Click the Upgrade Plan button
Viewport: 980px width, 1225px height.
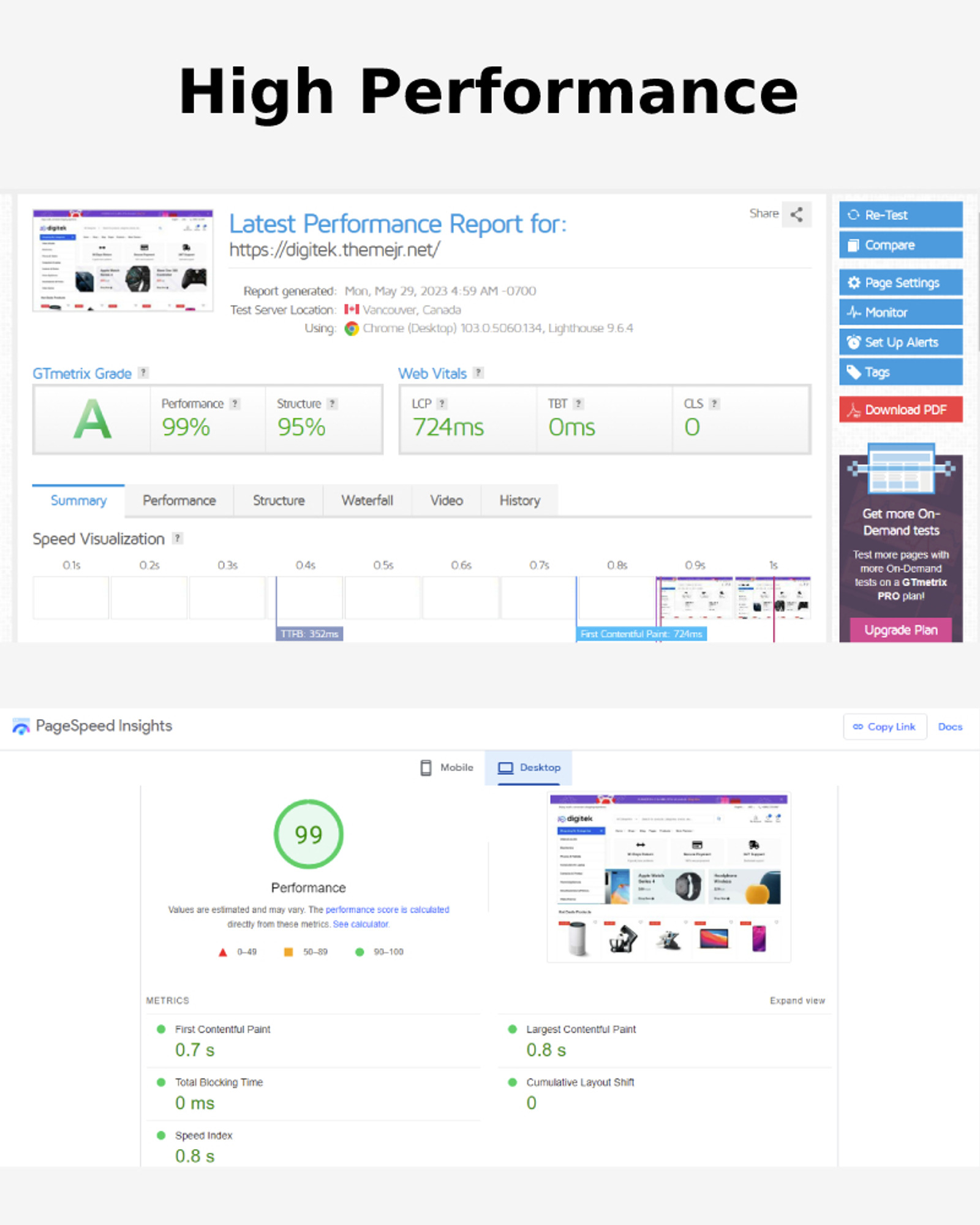pyautogui.click(x=900, y=630)
